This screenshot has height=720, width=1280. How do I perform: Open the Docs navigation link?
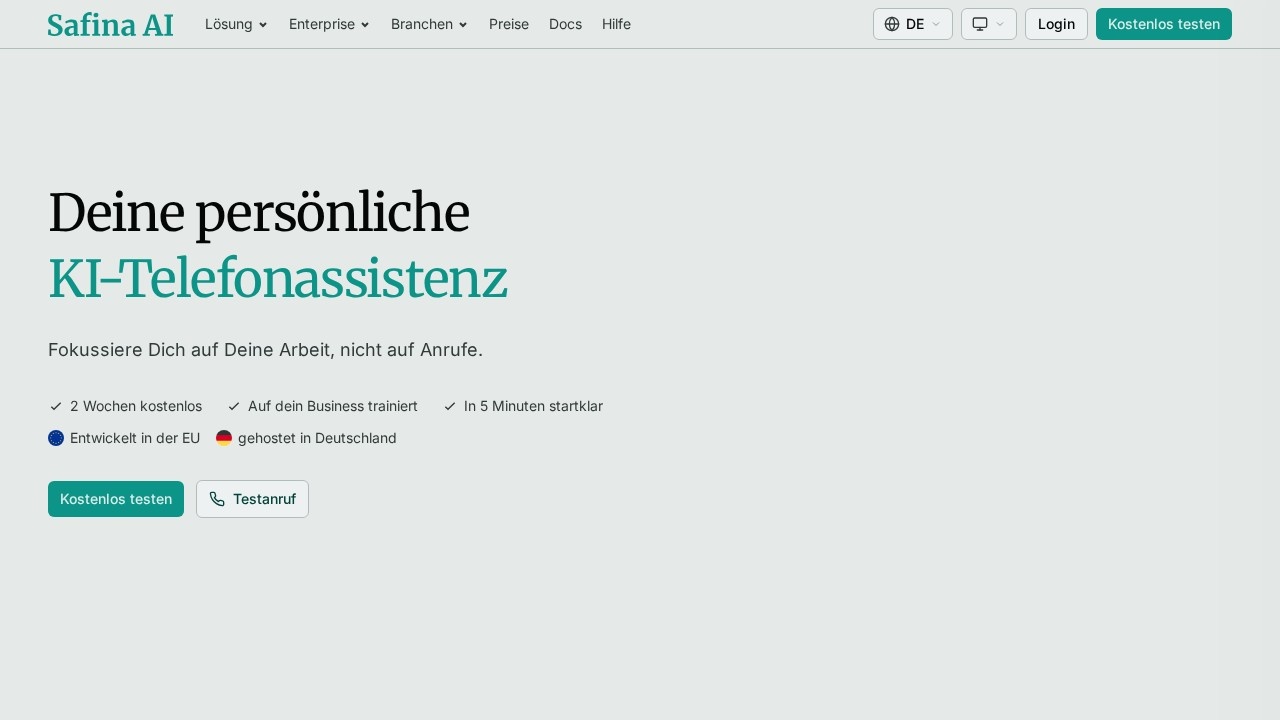point(565,24)
